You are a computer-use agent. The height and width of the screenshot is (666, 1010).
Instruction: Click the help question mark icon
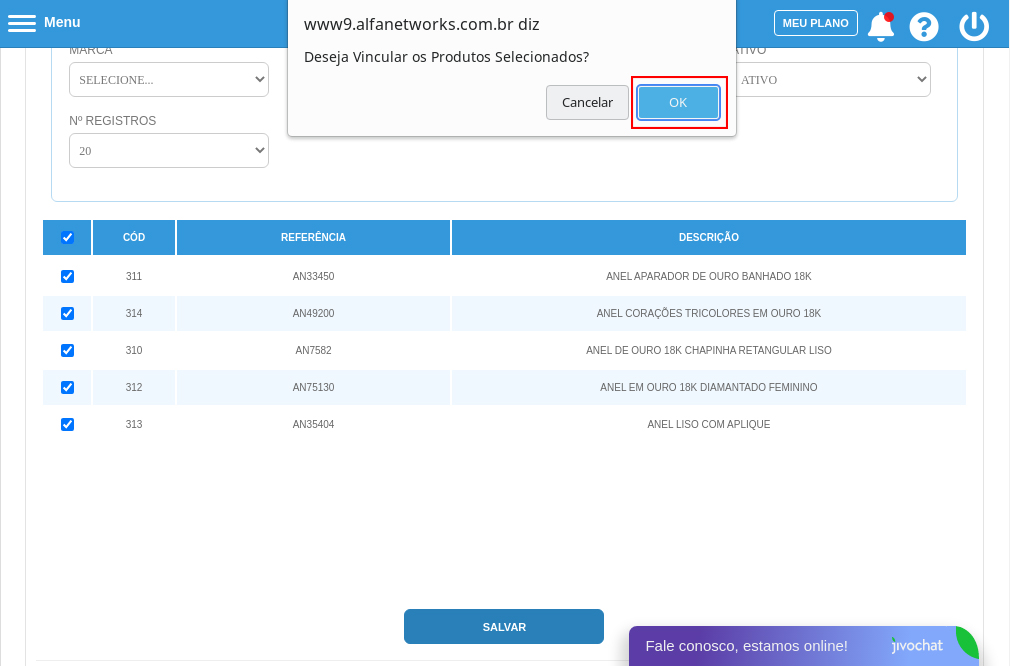pyautogui.click(x=924, y=26)
